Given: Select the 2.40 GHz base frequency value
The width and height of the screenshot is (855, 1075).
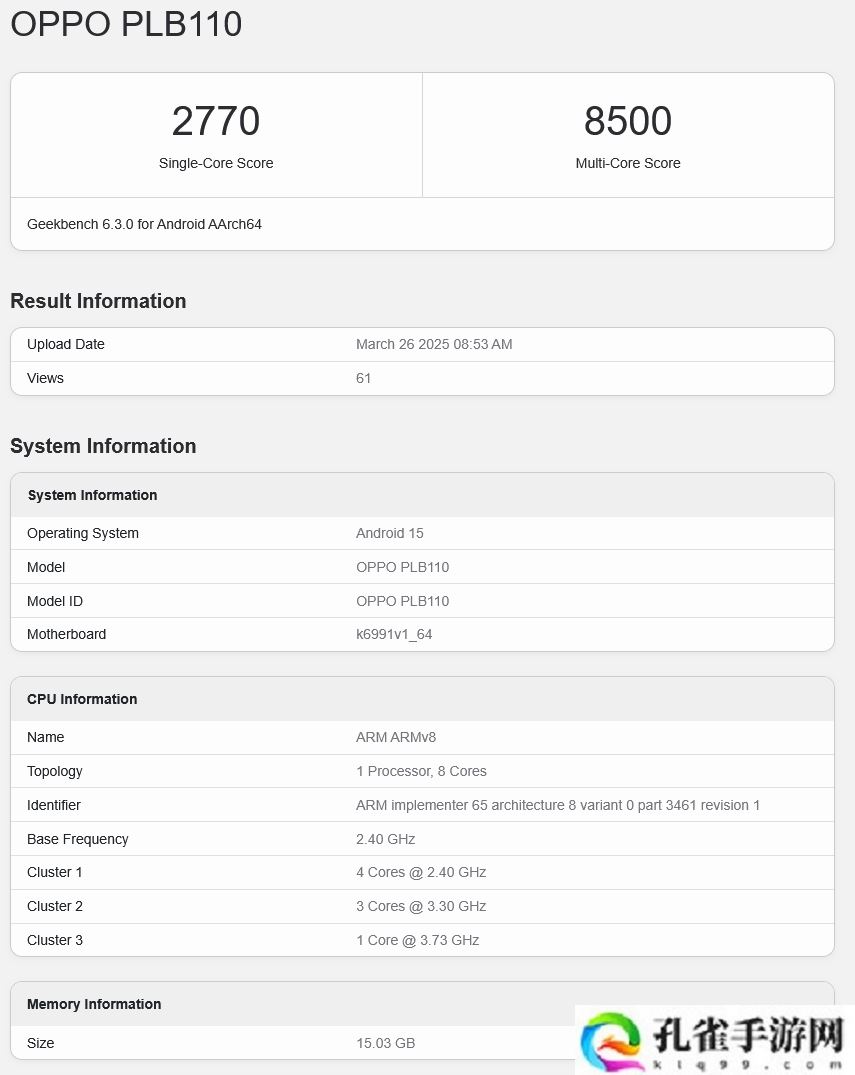Looking at the screenshot, I should (385, 839).
